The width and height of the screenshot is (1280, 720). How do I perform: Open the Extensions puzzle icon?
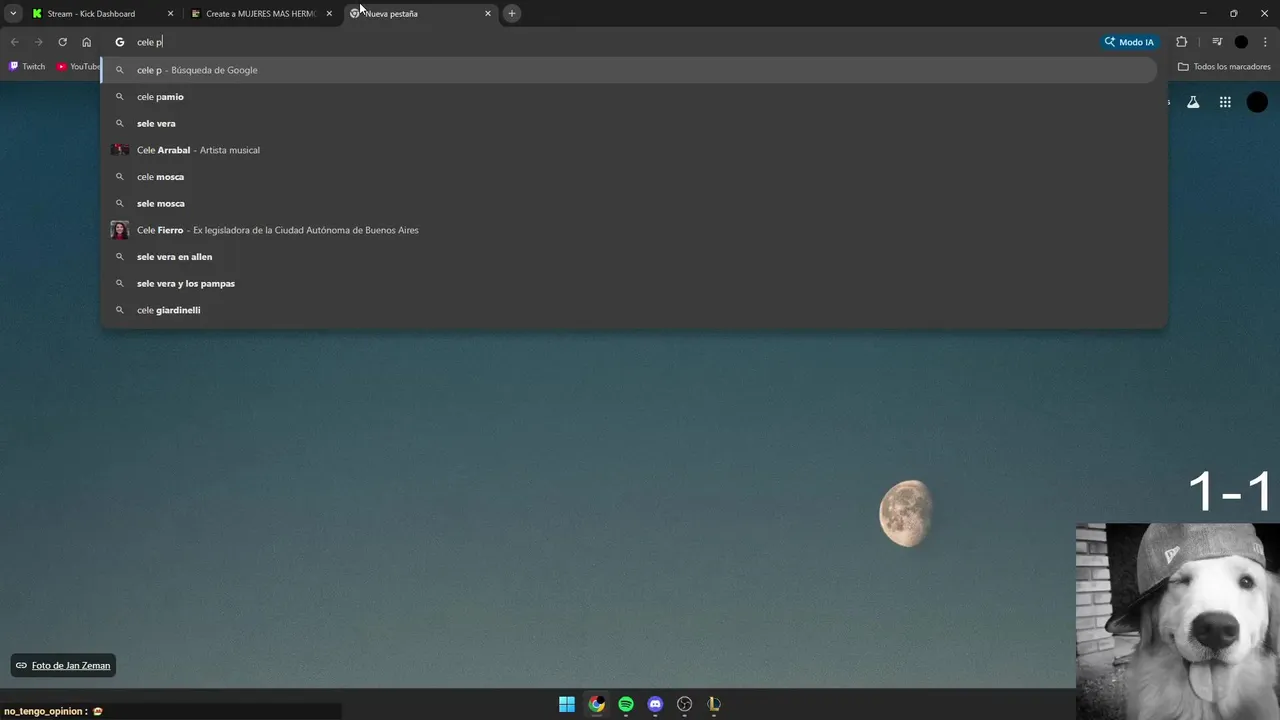click(1181, 42)
